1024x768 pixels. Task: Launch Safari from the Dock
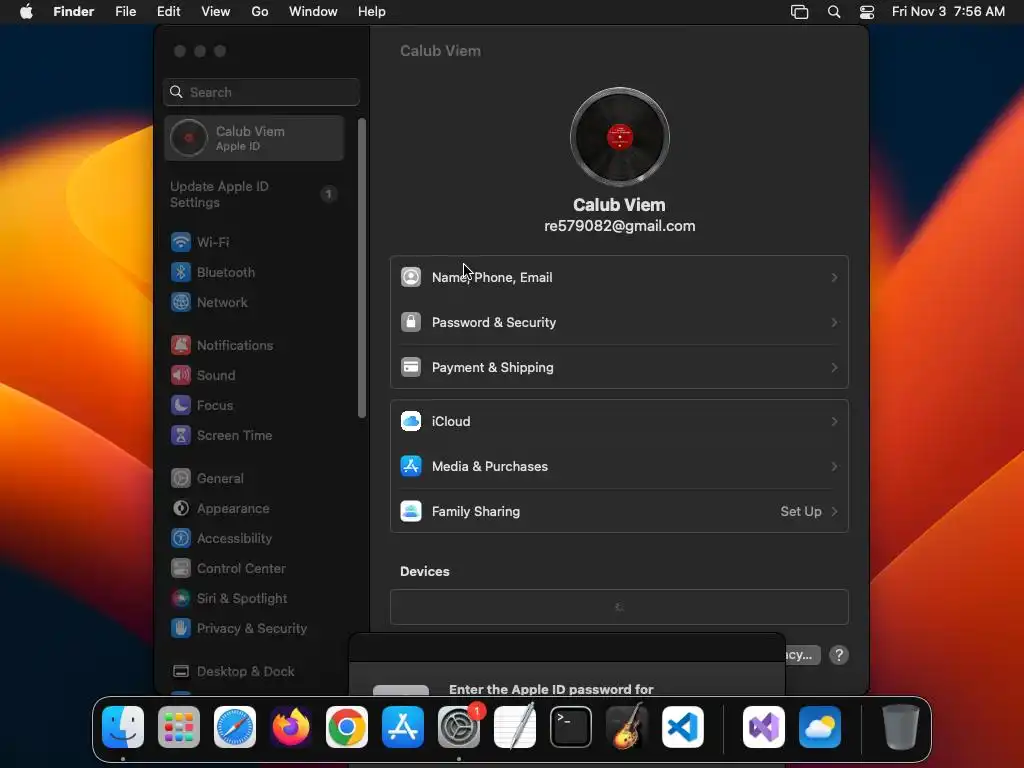click(235, 727)
